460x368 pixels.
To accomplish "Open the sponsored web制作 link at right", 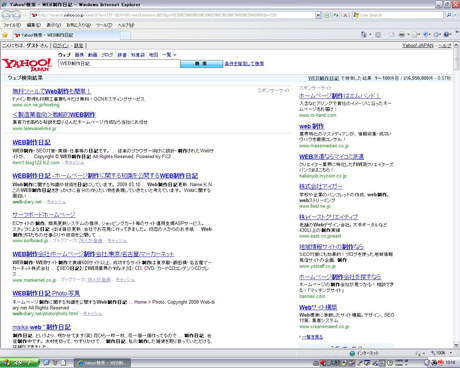I will 311,126.
